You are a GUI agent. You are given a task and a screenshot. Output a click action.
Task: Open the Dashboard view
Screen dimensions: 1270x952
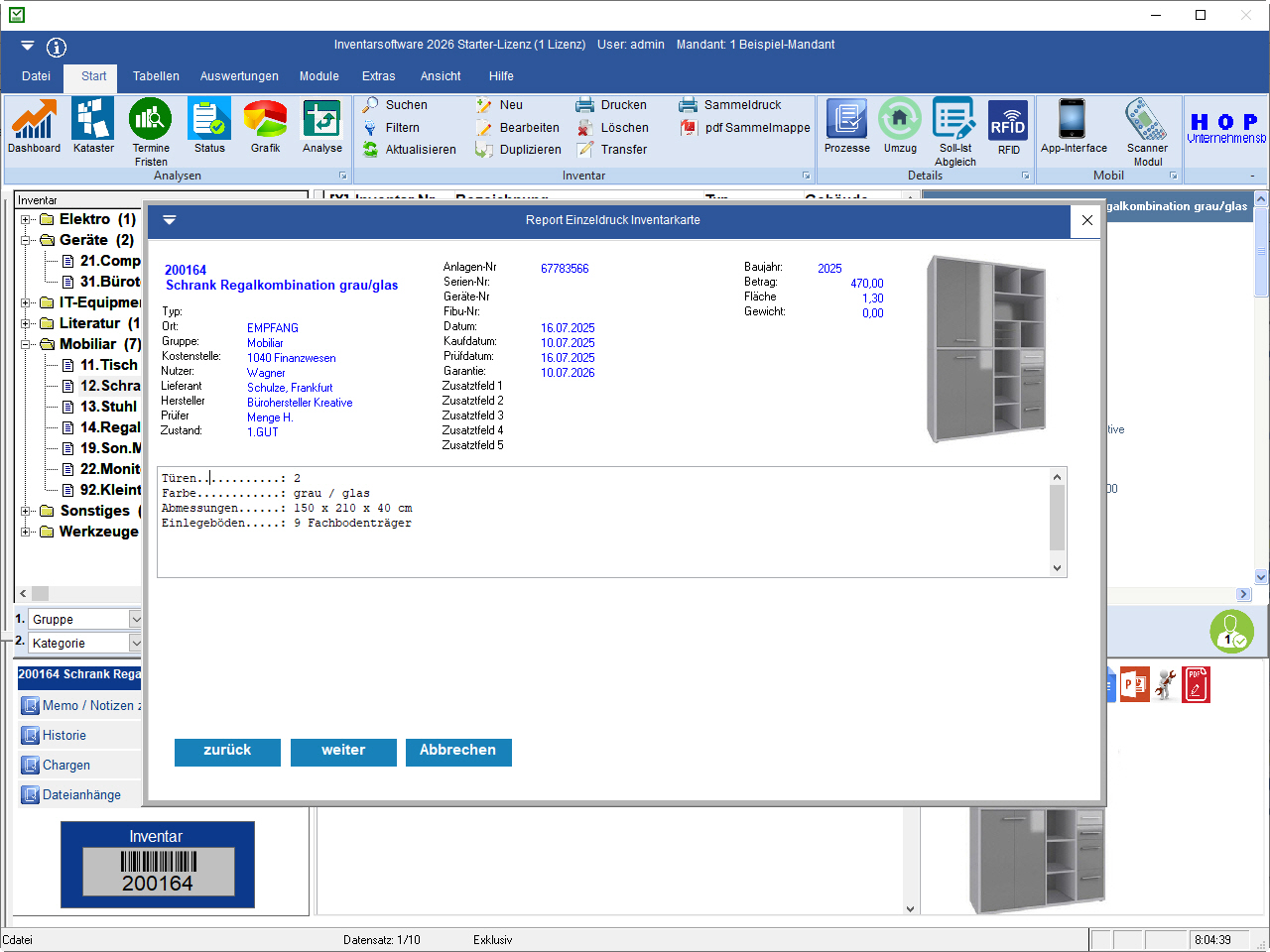(34, 126)
